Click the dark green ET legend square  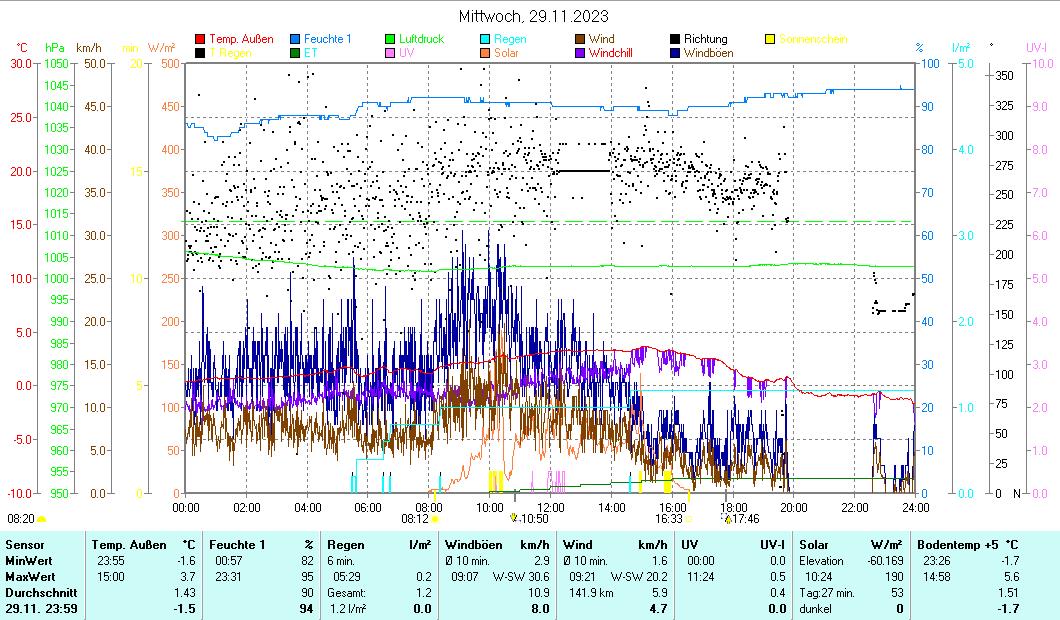point(295,53)
